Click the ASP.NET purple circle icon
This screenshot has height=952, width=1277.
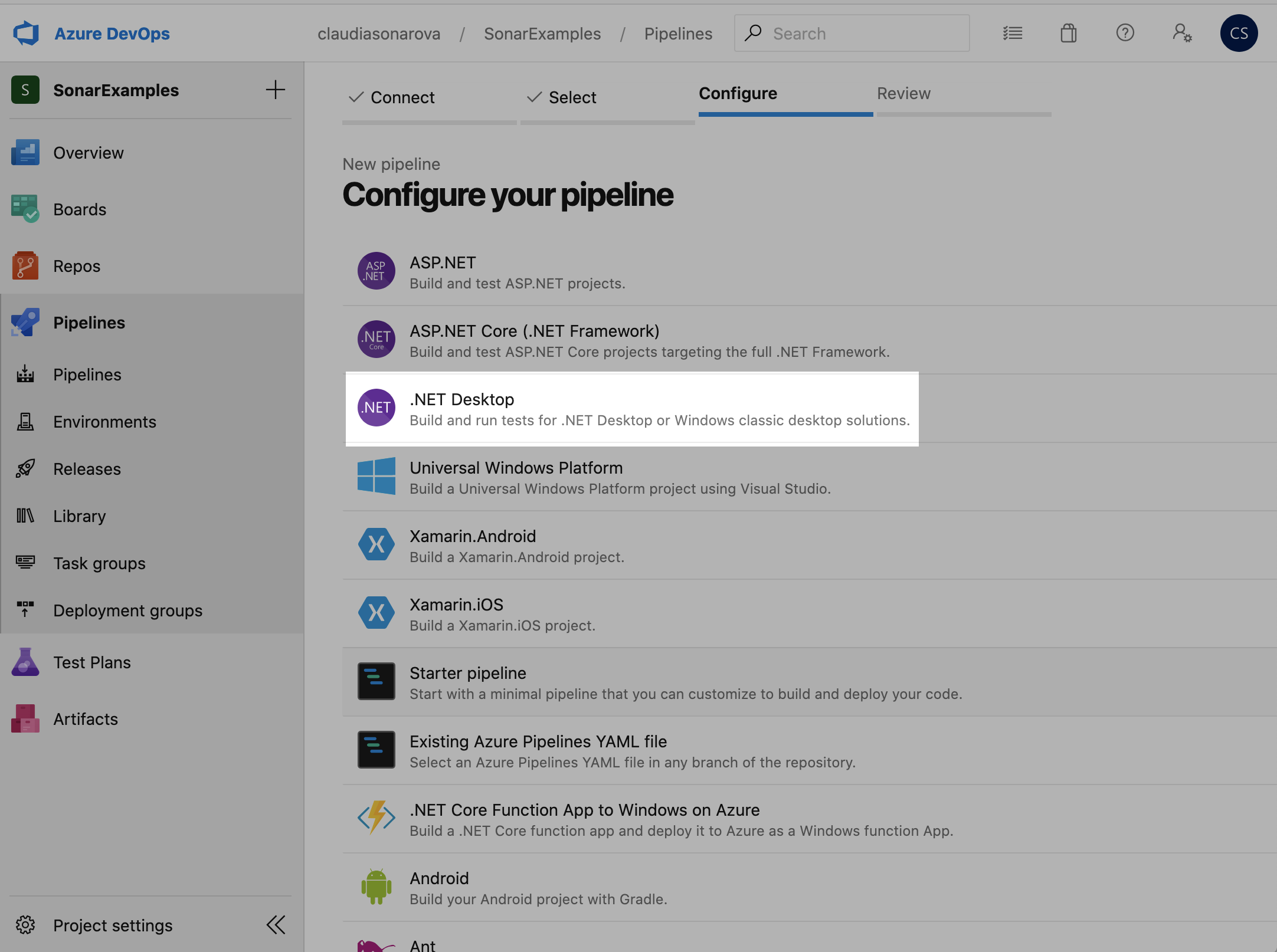376,271
